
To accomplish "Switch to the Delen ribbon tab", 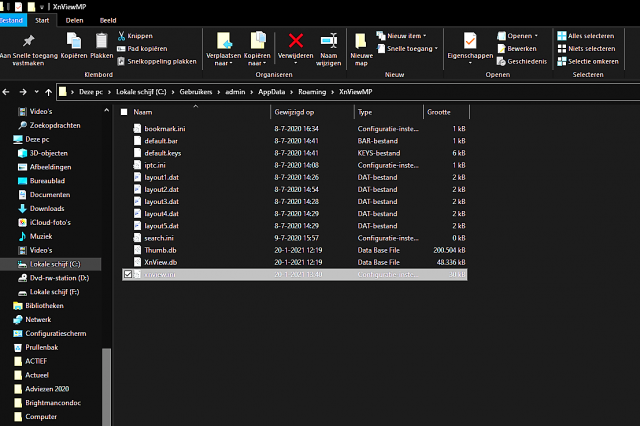I will point(74,20).
